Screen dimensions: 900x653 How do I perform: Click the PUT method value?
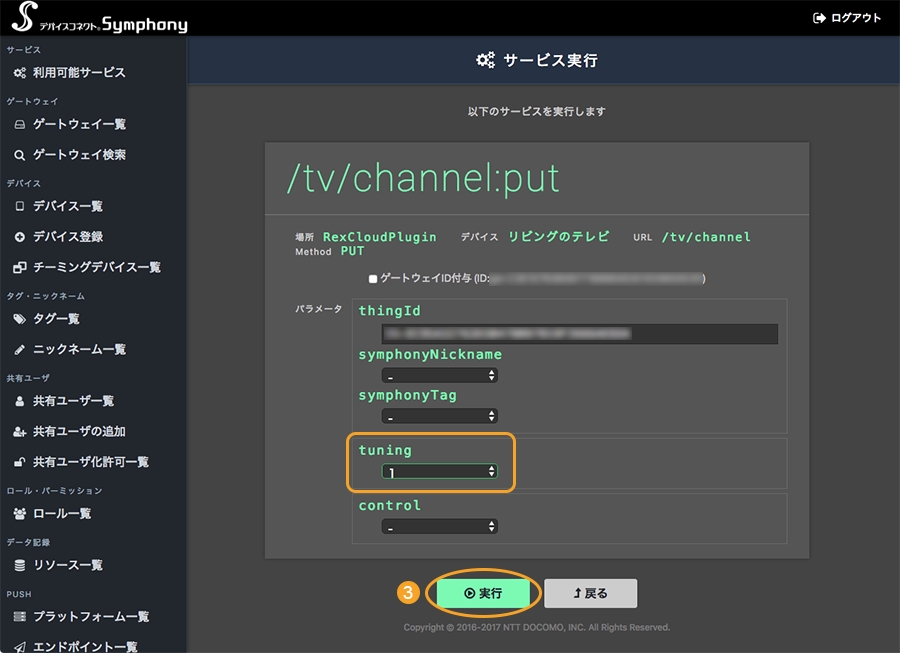pos(352,251)
